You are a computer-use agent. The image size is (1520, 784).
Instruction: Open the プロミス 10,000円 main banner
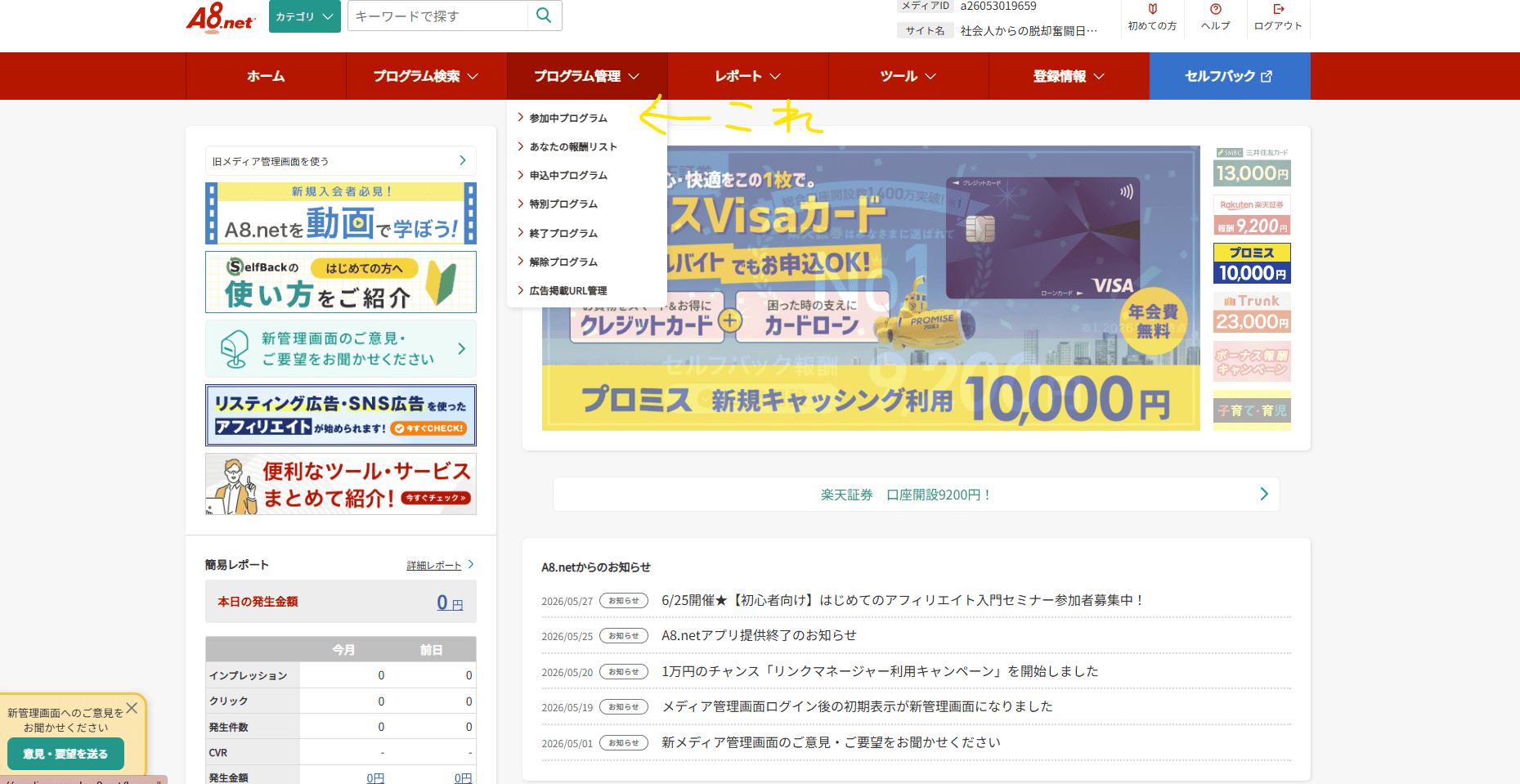click(871, 289)
